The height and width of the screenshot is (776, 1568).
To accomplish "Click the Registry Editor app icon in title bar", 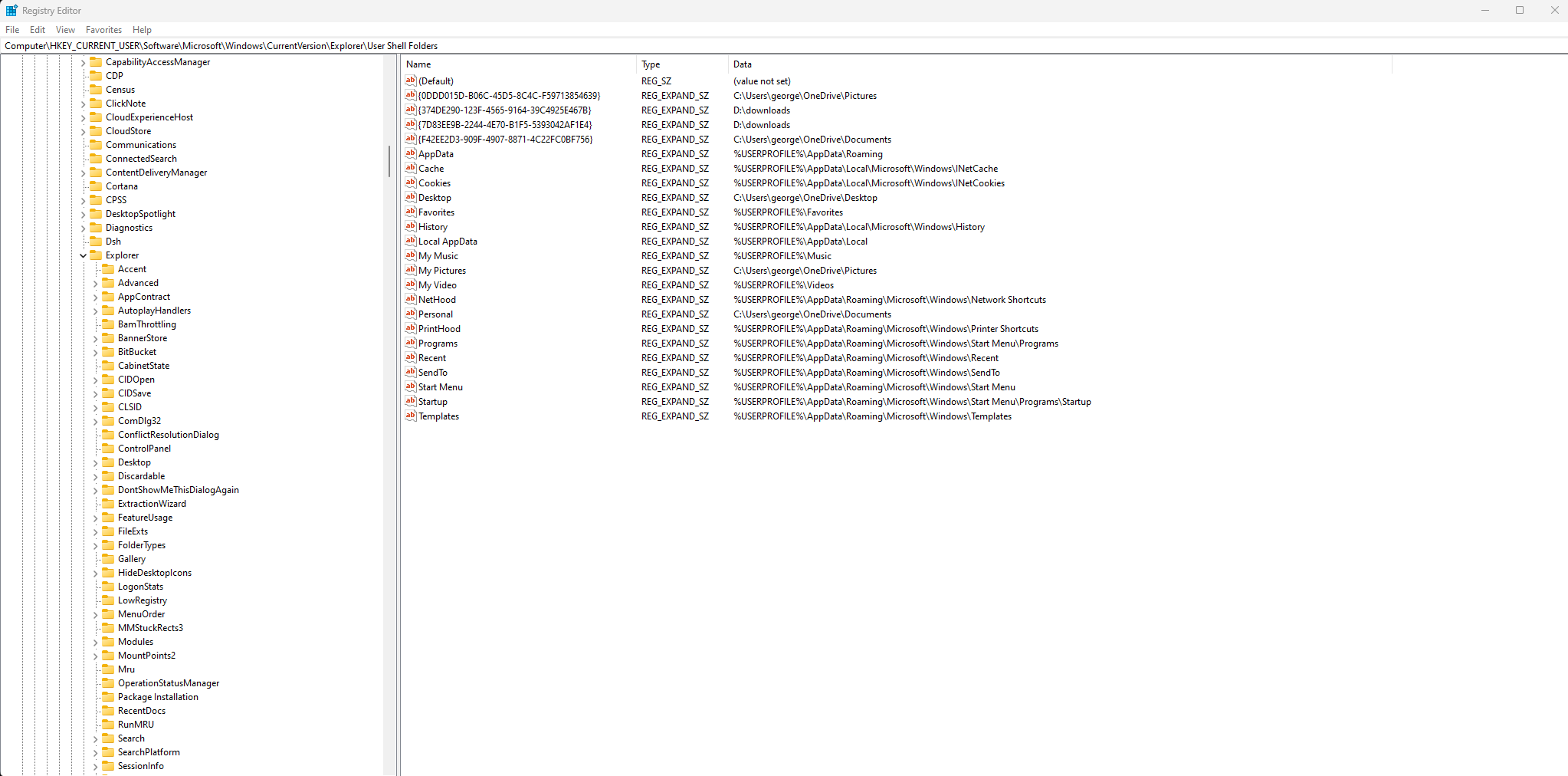I will pos(11,11).
